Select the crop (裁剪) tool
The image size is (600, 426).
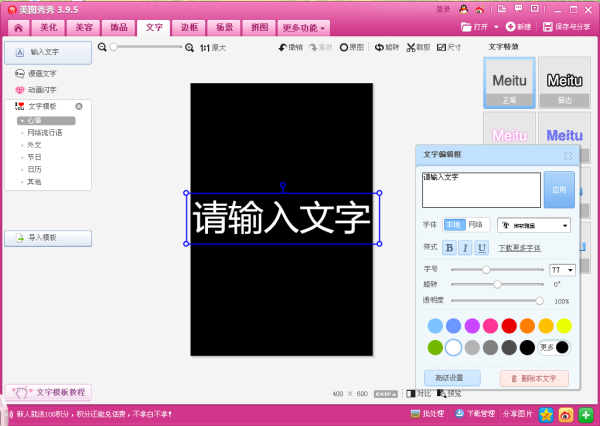point(412,47)
